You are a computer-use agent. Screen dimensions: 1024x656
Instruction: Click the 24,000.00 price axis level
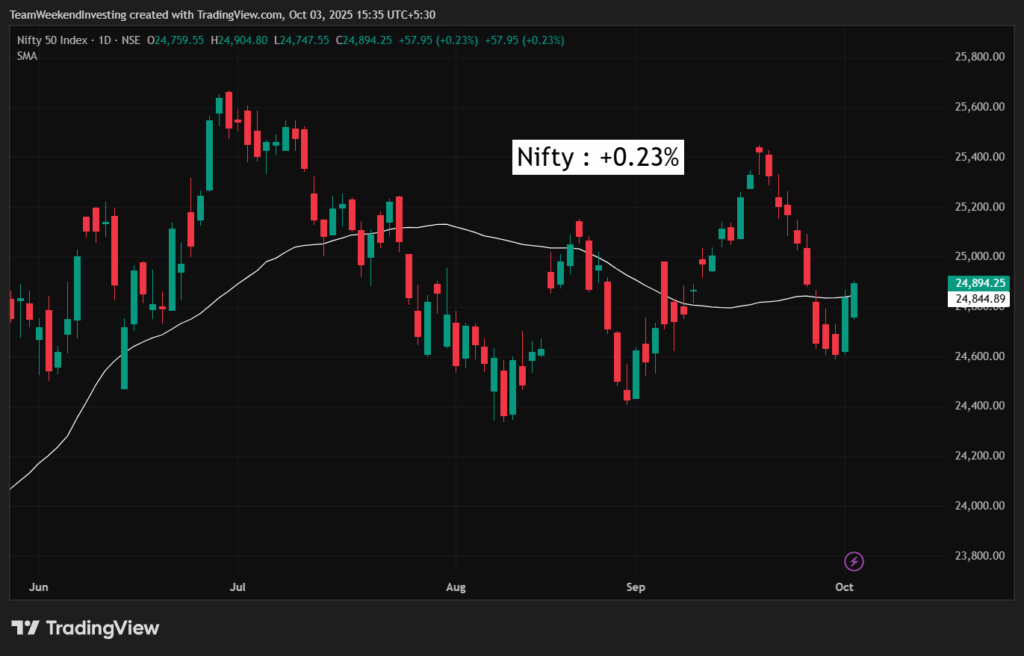(979, 506)
